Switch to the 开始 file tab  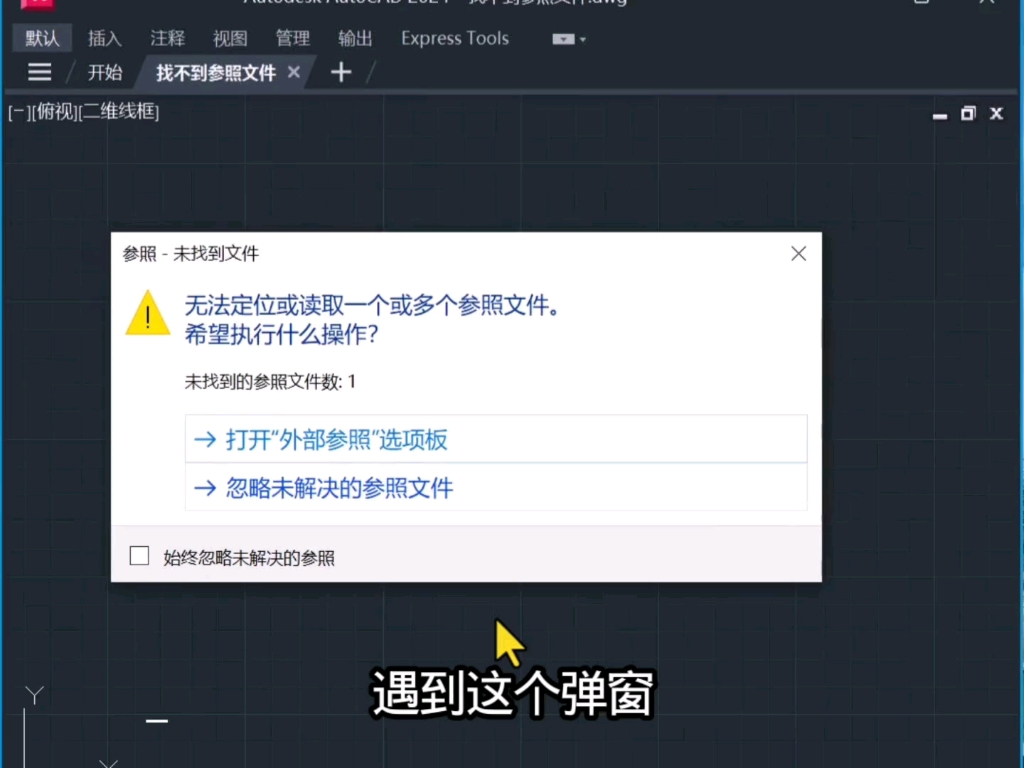pos(104,72)
